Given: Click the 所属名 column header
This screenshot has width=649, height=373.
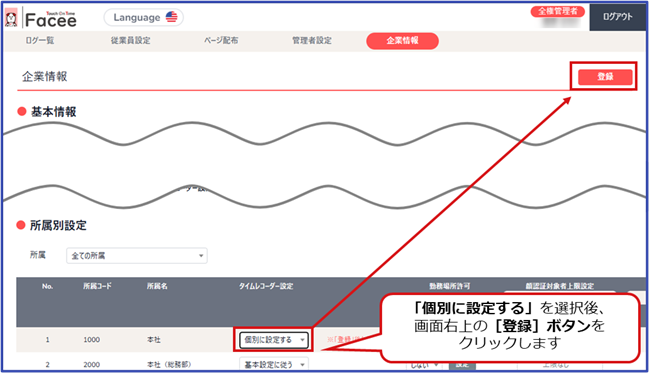Looking at the screenshot, I should point(157,286).
